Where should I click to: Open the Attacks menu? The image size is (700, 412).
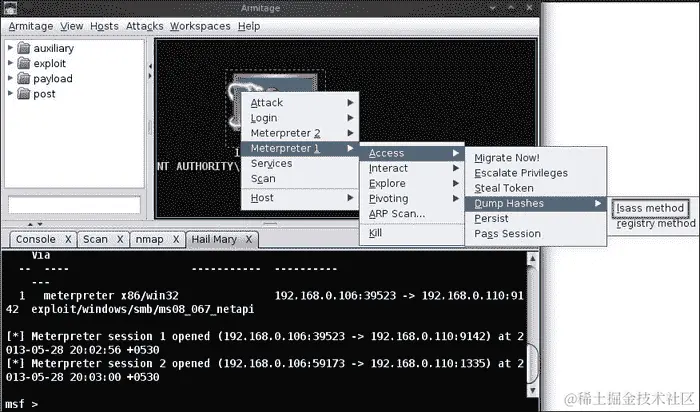click(x=145, y=26)
